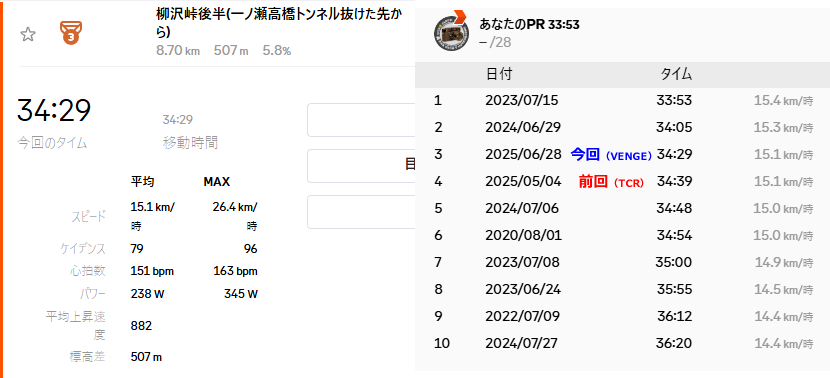Click the 日付 column header

(499, 74)
